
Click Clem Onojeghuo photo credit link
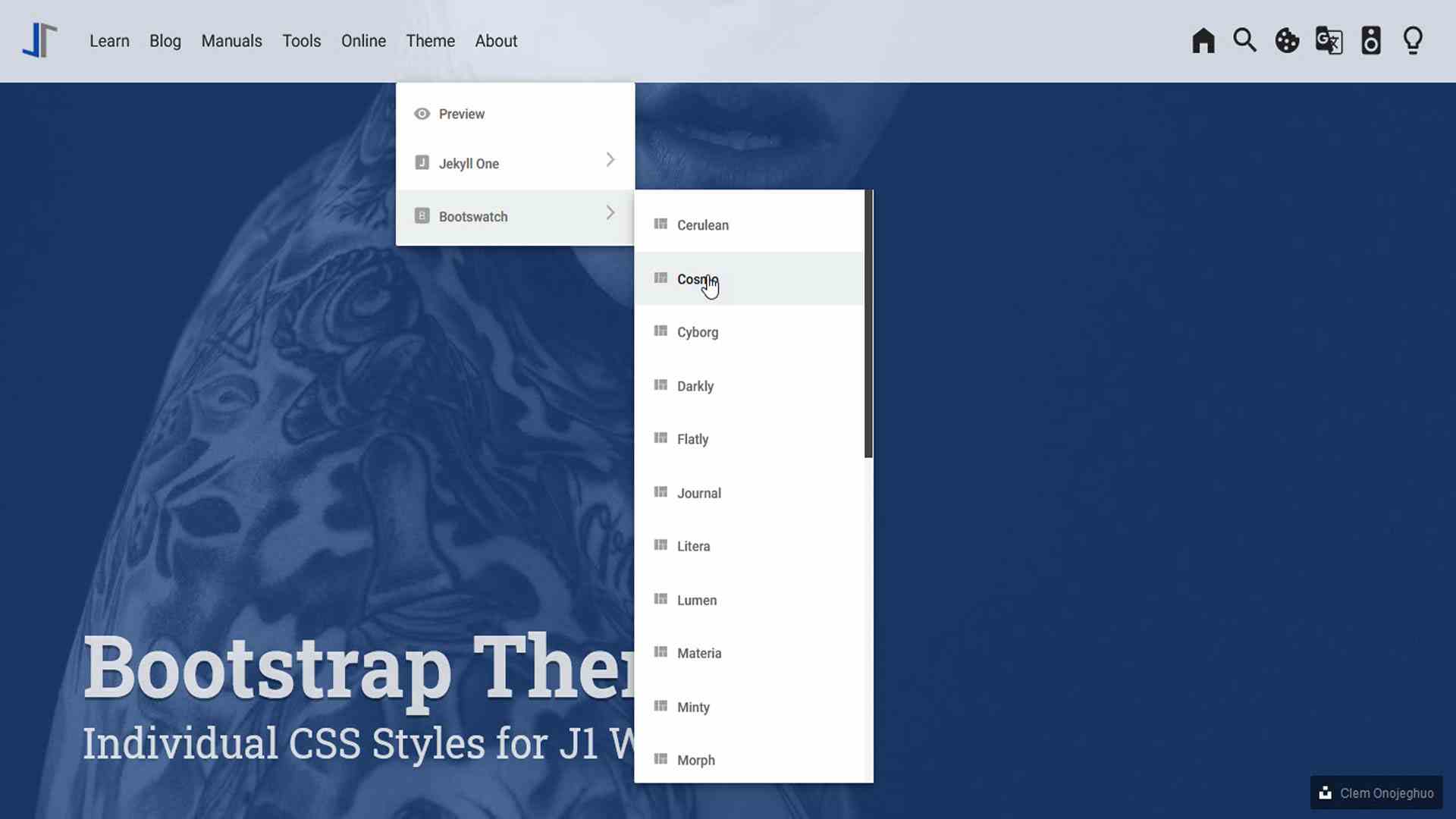click(x=1385, y=793)
